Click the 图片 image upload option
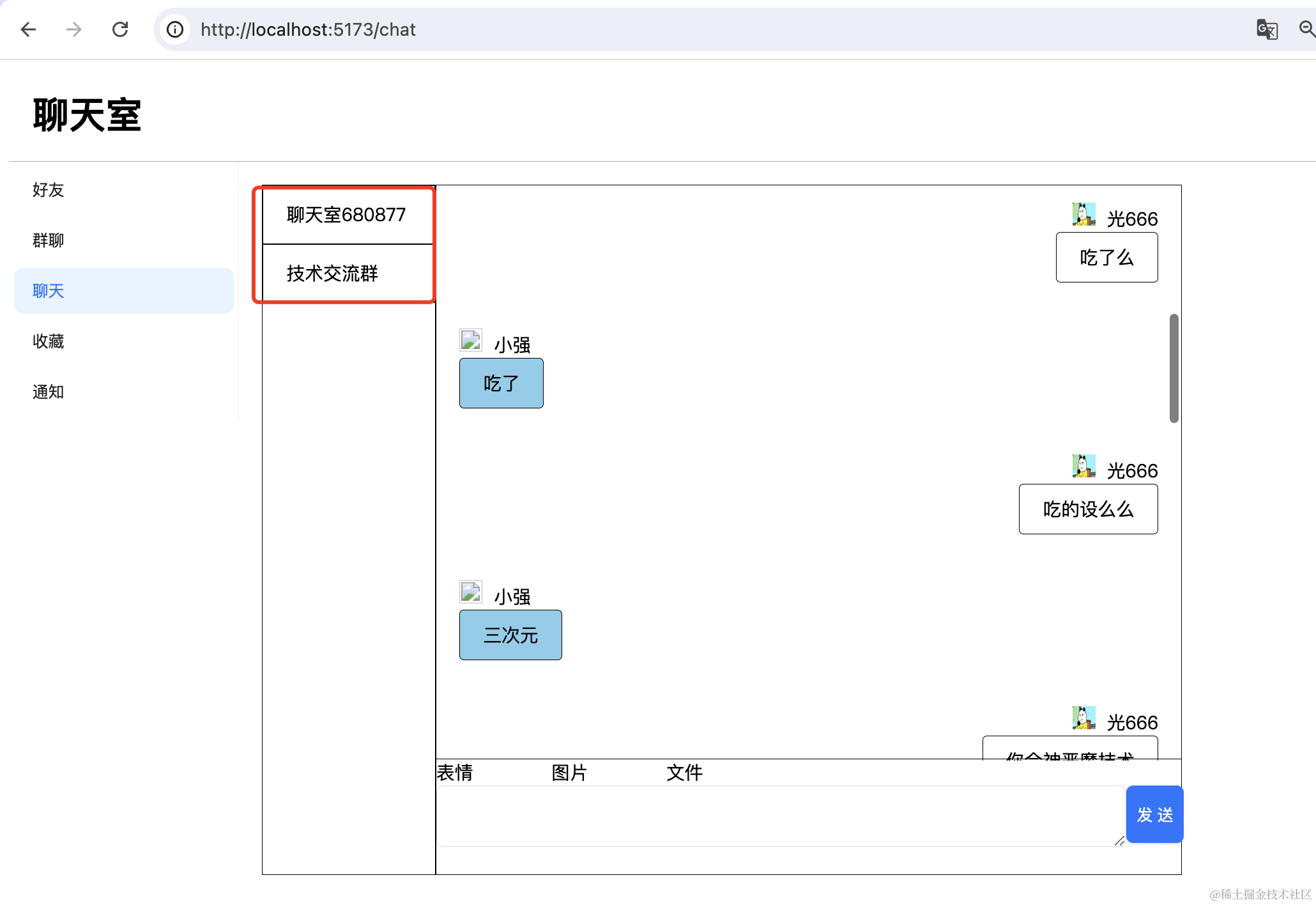Screen dimensions: 1316x905 tap(569, 773)
